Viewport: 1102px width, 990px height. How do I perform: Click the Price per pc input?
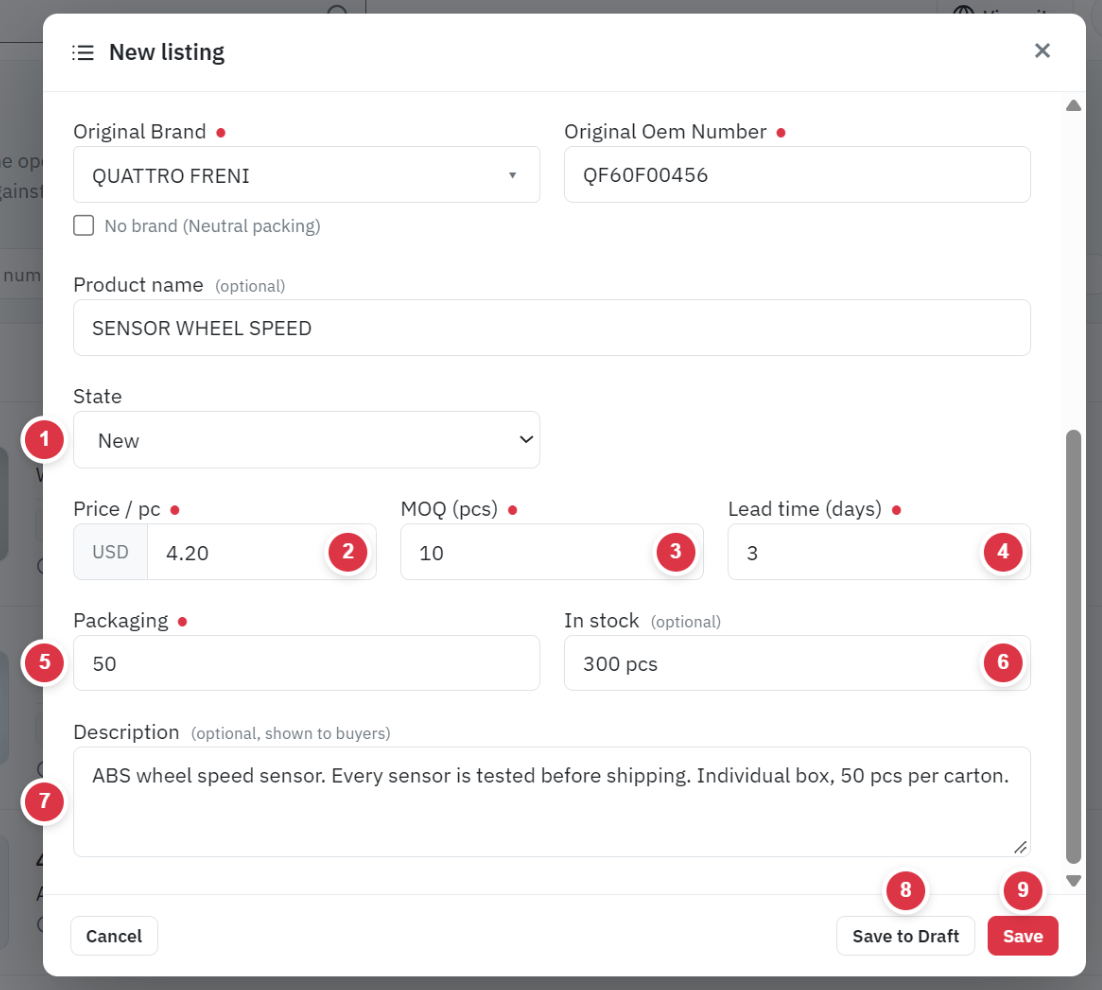tap(261, 552)
